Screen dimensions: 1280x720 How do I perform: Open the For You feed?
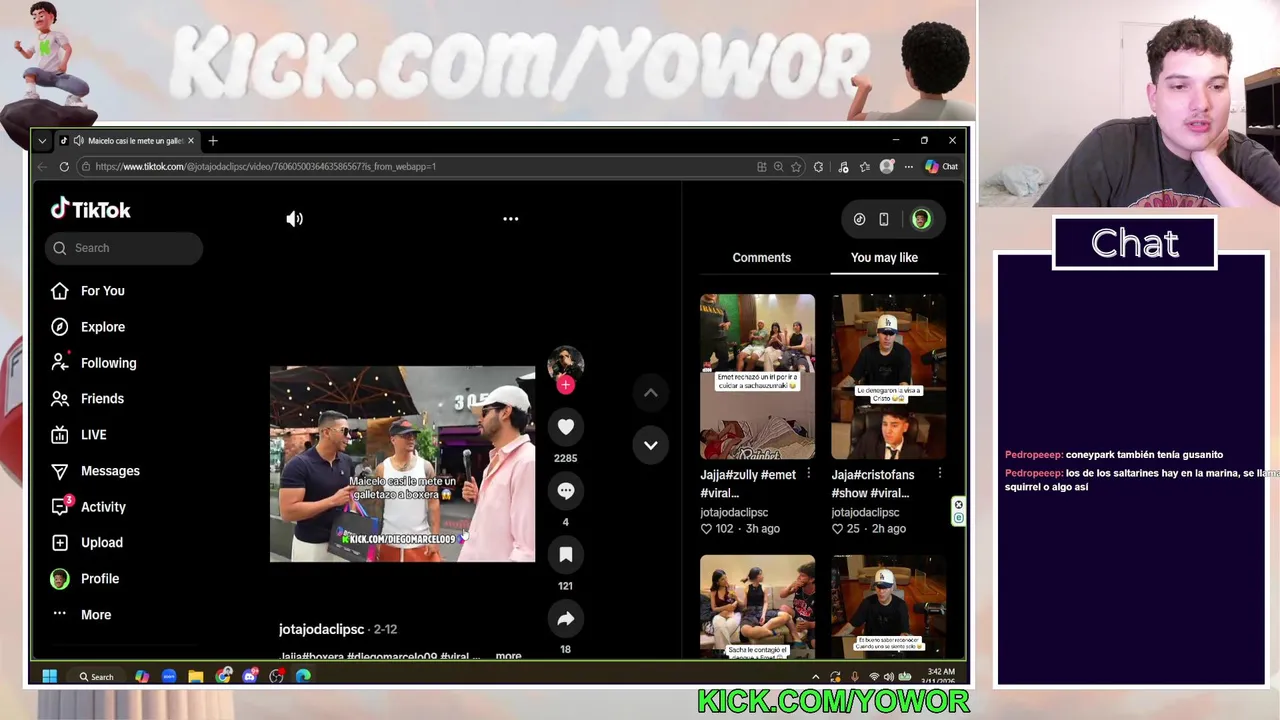click(88, 291)
